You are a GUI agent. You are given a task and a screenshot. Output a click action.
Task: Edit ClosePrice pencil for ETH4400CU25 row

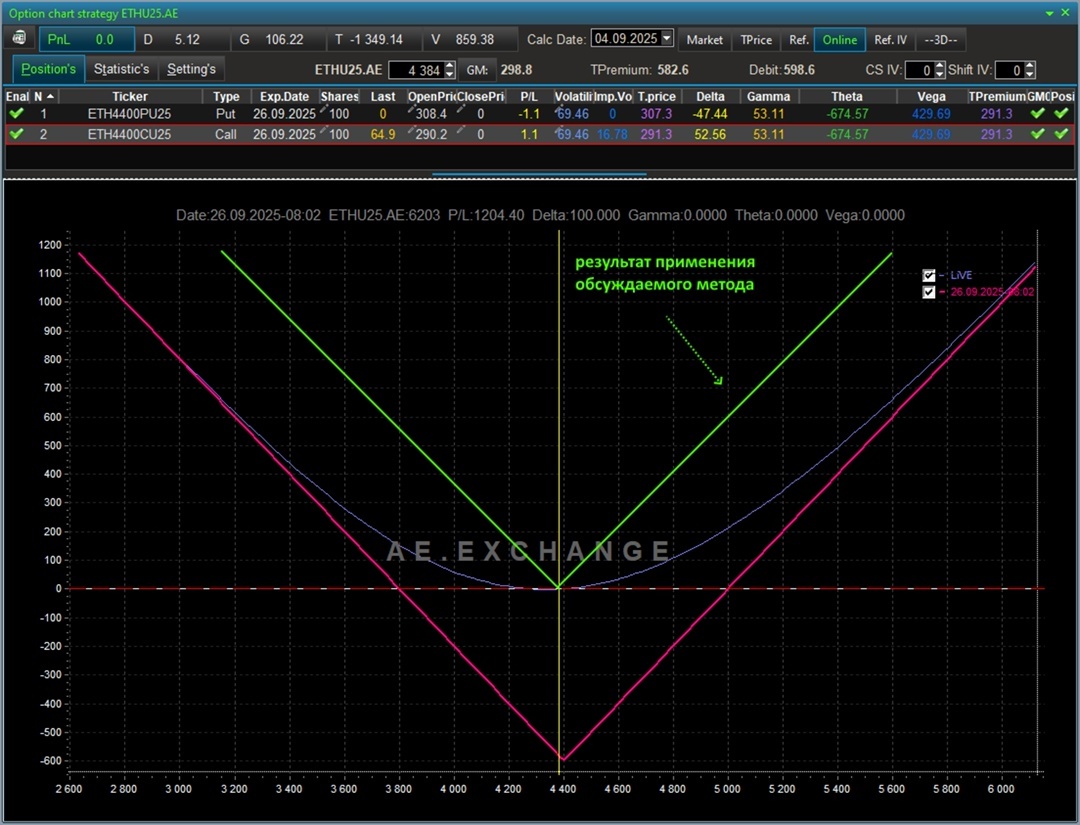(460, 129)
